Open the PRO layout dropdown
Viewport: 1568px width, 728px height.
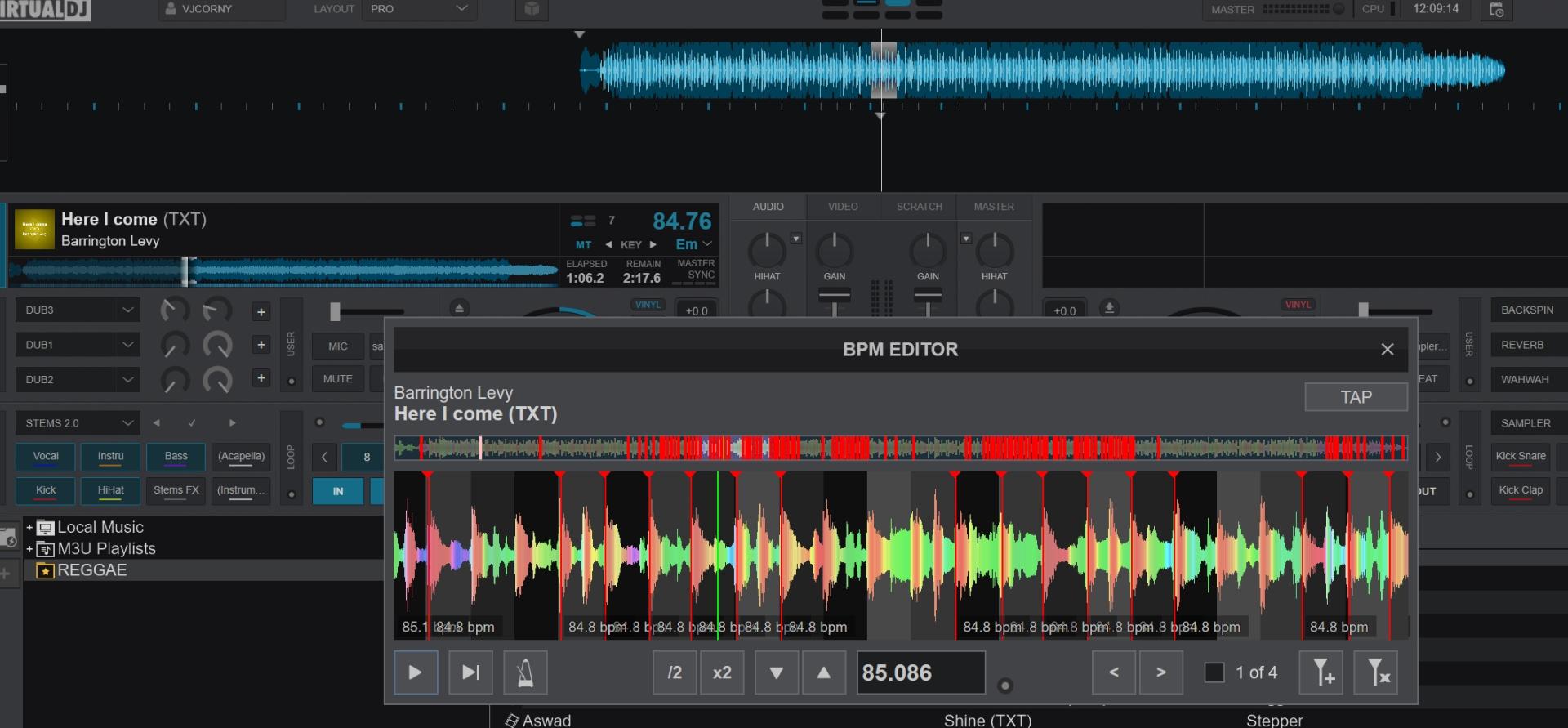(420, 9)
